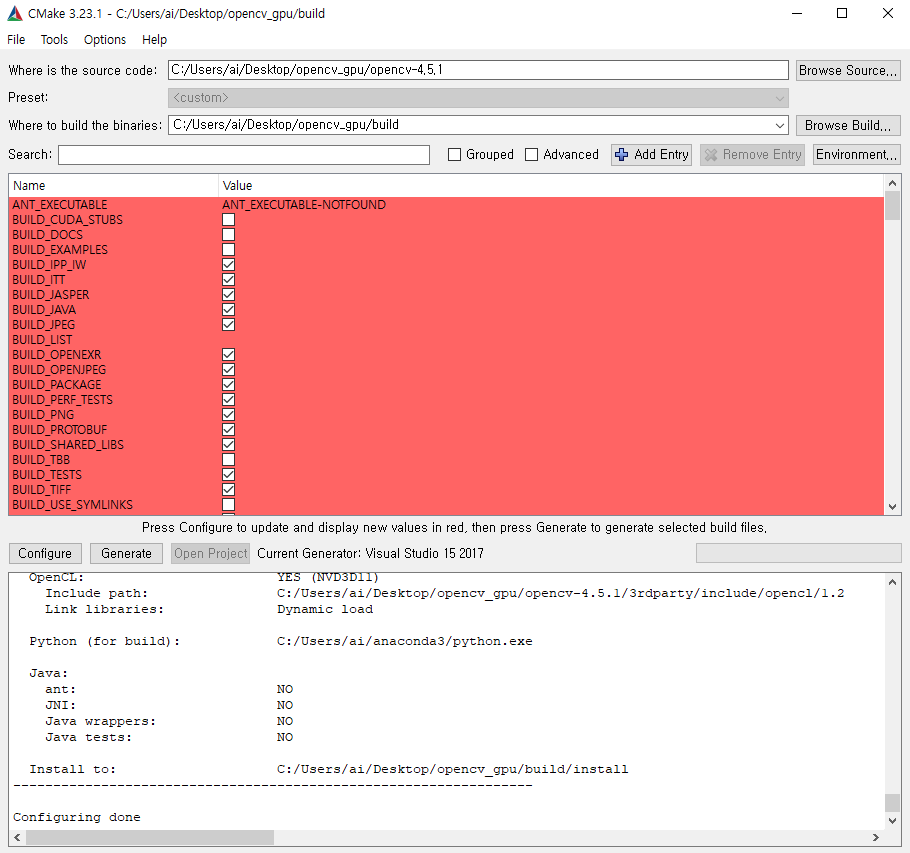Click cache list scrollbar down arrow
Viewport: 910px width, 853px height.
(893, 507)
